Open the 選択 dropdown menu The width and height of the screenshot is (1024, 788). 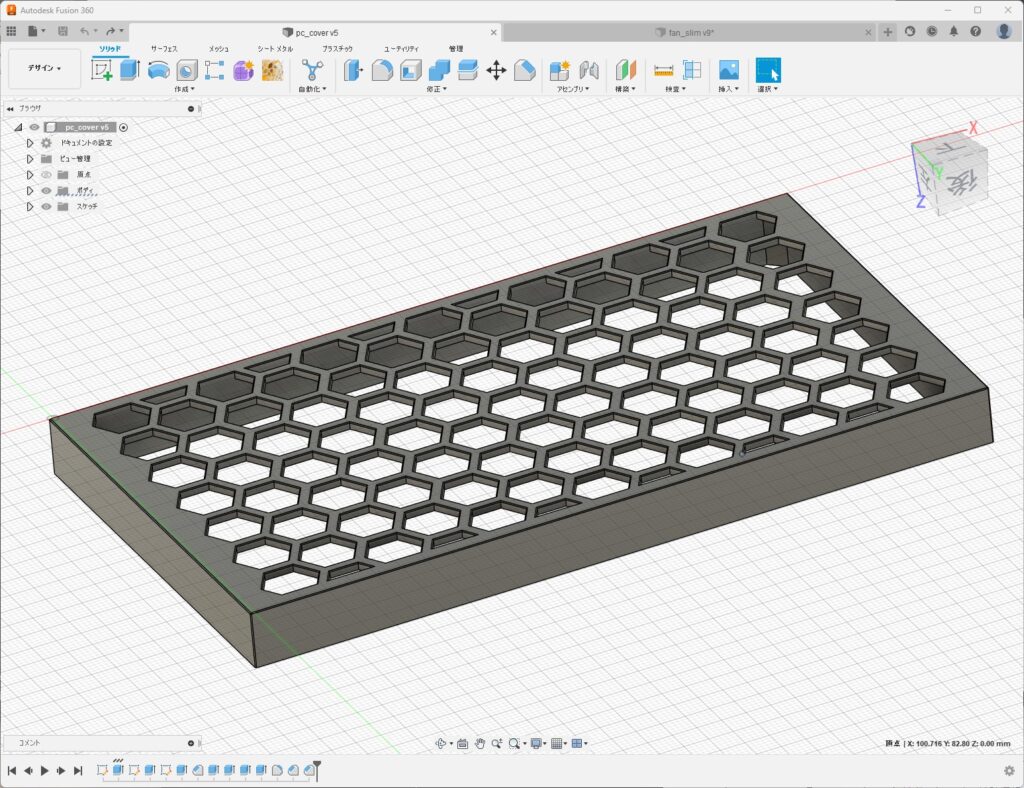point(767,89)
